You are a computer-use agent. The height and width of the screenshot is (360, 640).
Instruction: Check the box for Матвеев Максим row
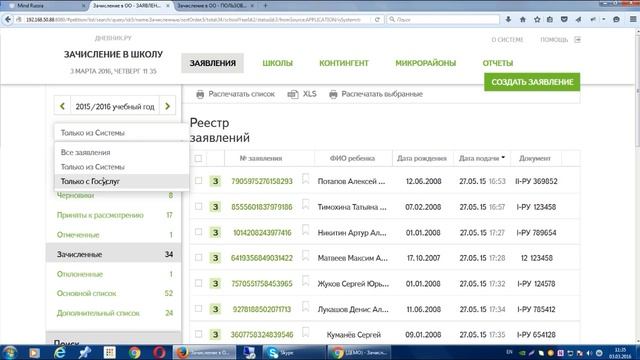(x=198, y=258)
